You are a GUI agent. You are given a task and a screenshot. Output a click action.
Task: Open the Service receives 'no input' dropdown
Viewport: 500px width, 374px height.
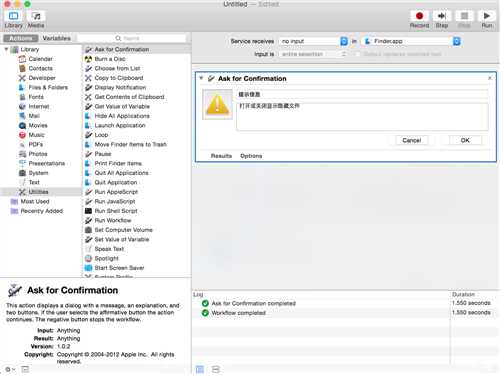click(x=313, y=41)
